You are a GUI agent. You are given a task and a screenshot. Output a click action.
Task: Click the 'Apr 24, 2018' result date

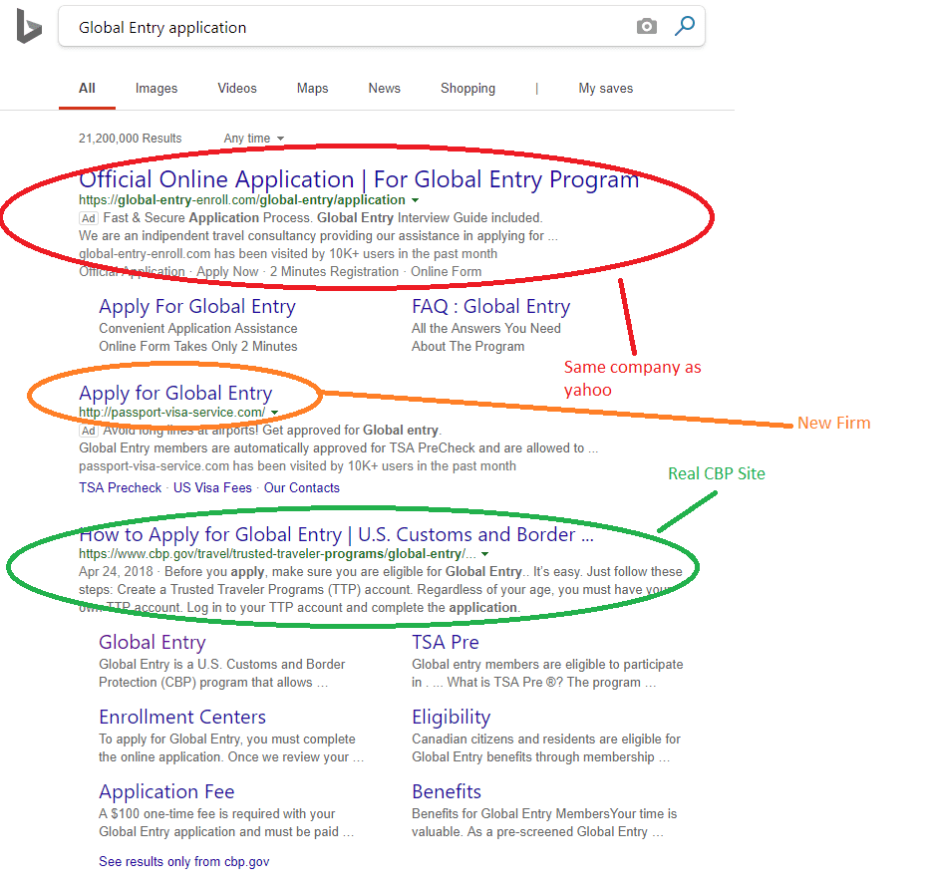click(116, 572)
